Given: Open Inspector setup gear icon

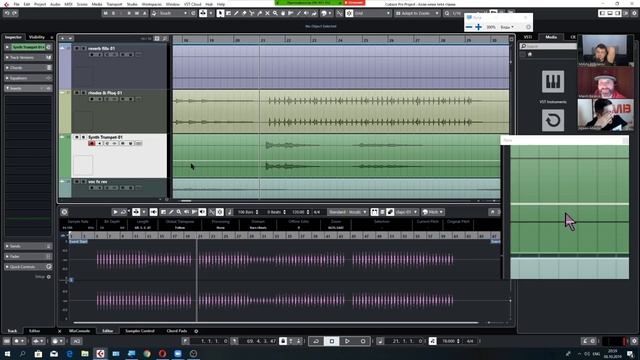Looking at the screenshot, I should [49, 277].
